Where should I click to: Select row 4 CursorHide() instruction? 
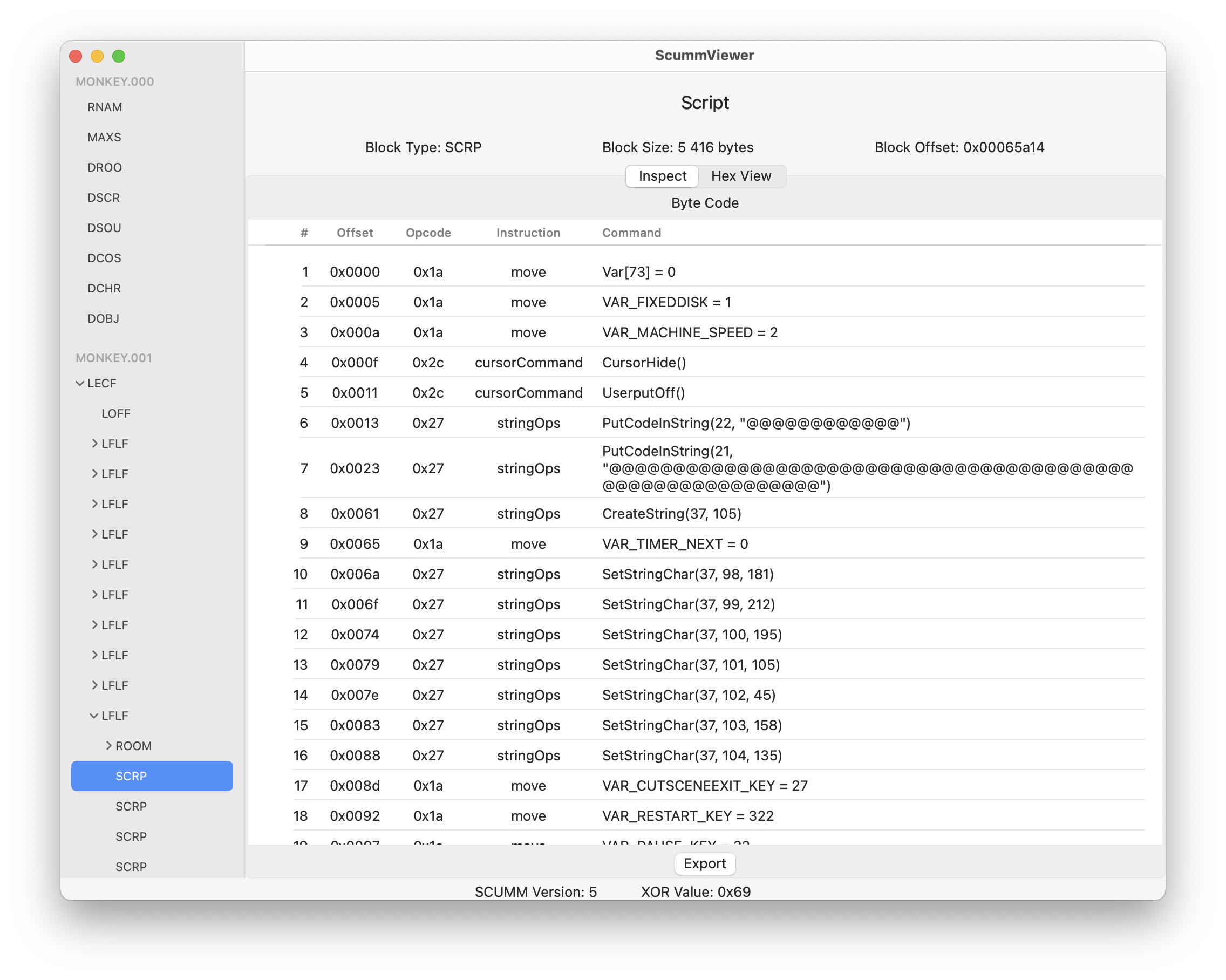(644, 362)
